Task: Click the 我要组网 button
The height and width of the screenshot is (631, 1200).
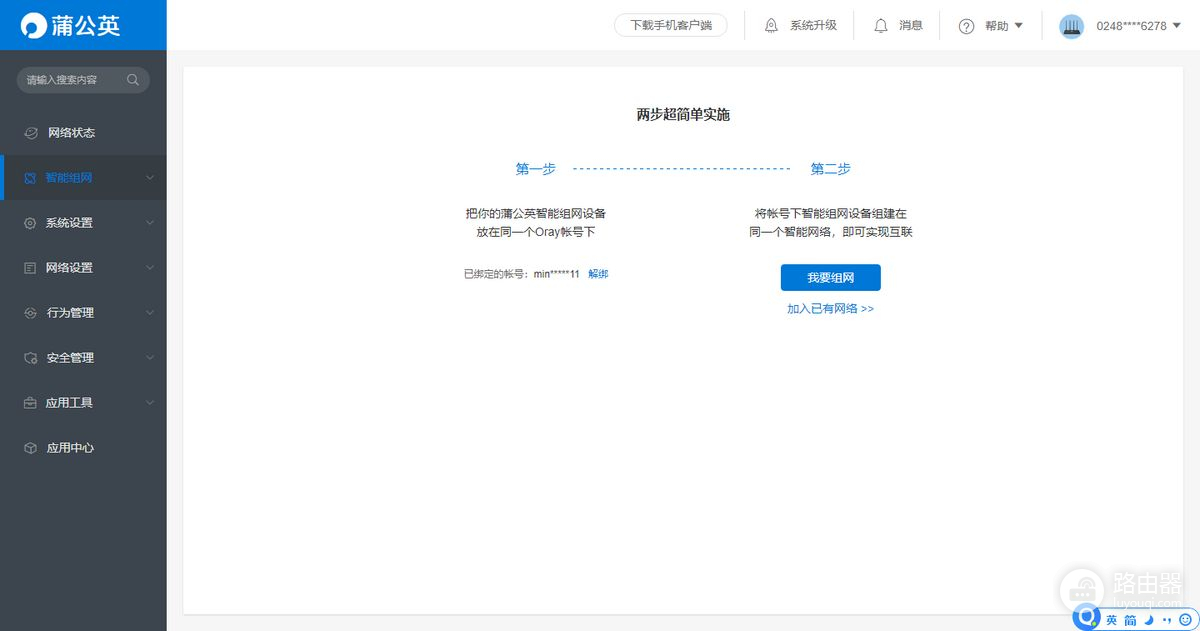Action: pyautogui.click(x=830, y=277)
